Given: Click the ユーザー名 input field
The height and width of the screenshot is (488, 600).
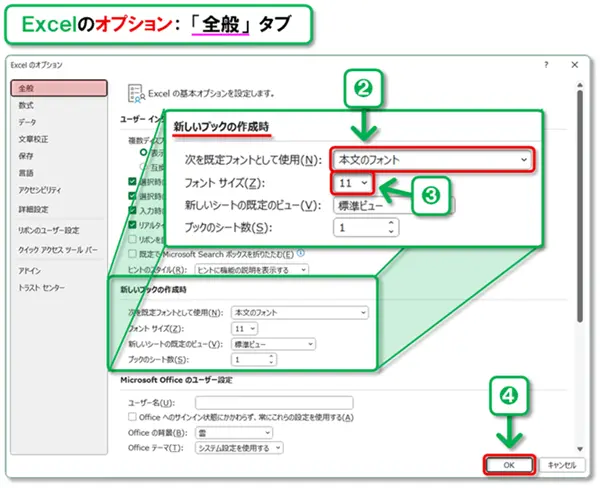Looking at the screenshot, I should (274, 403).
